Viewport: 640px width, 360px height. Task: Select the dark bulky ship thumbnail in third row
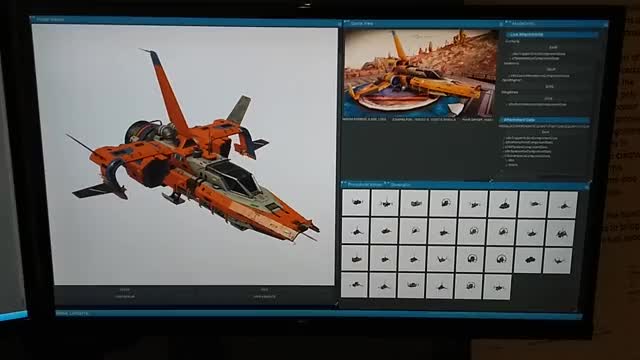pos(529,260)
